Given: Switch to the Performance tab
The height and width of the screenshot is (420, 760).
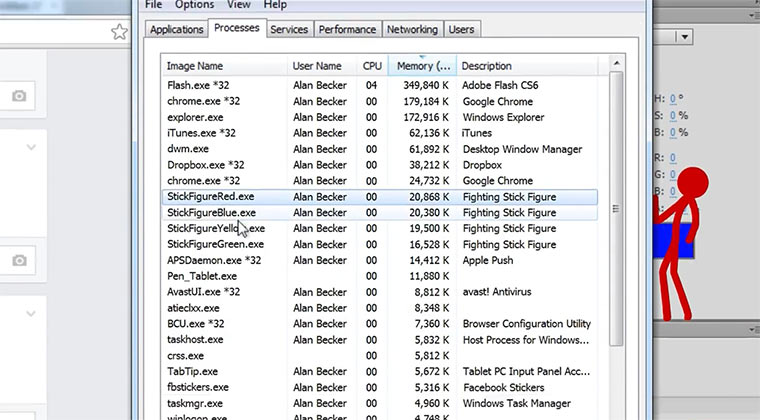Looking at the screenshot, I should click(347, 30).
